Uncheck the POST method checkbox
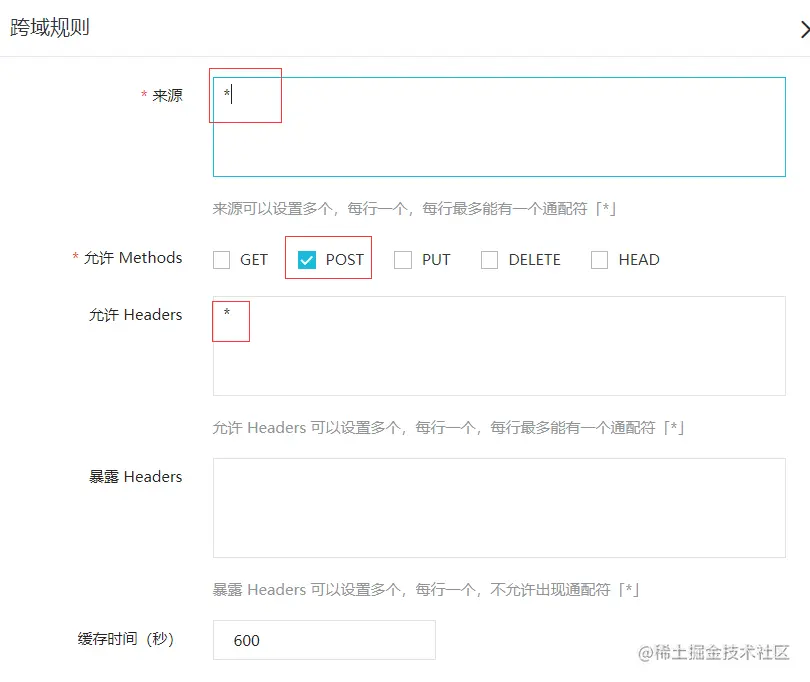This screenshot has height=682, width=810. [x=307, y=259]
